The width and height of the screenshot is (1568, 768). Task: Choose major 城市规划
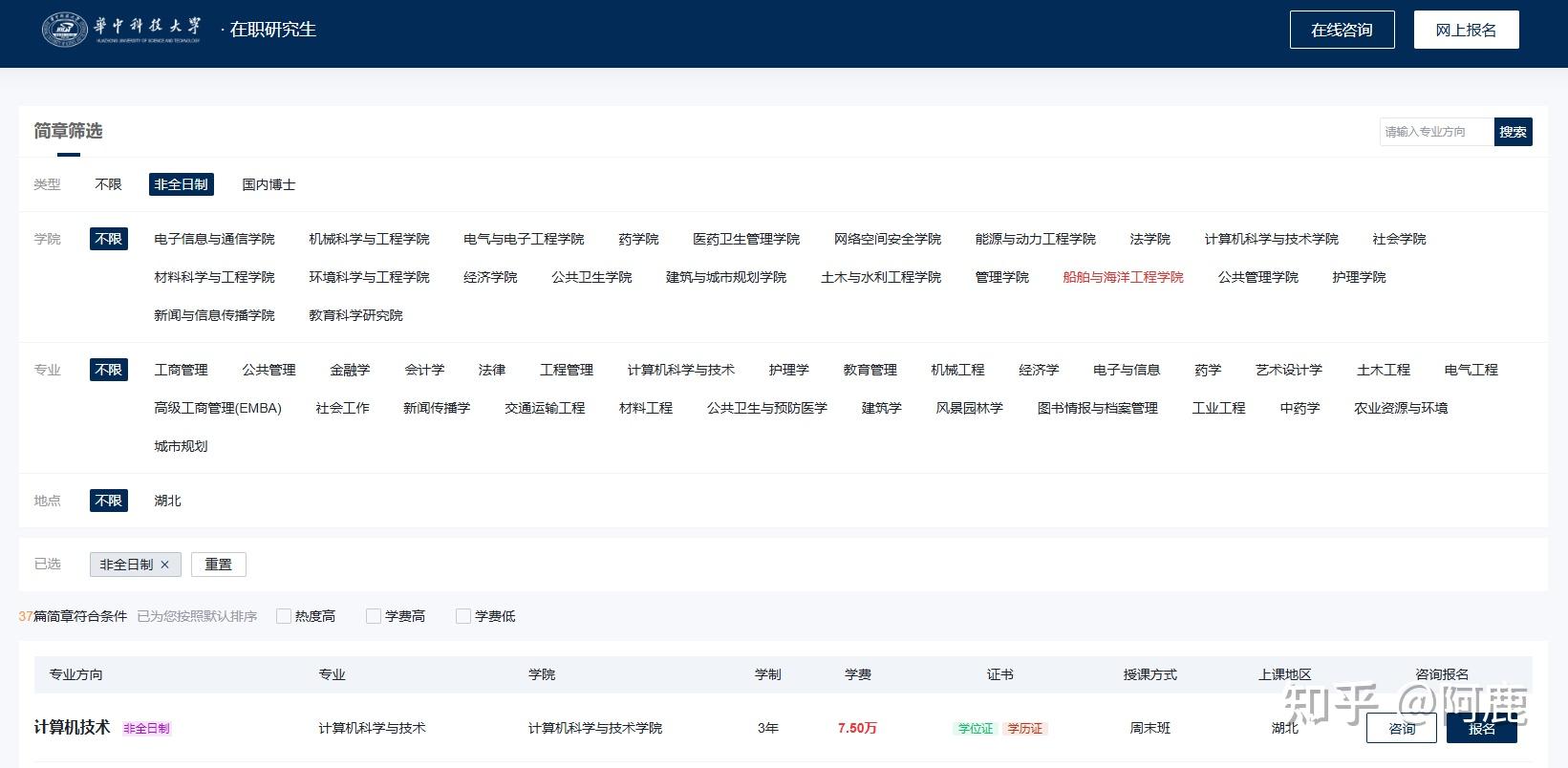(181, 446)
